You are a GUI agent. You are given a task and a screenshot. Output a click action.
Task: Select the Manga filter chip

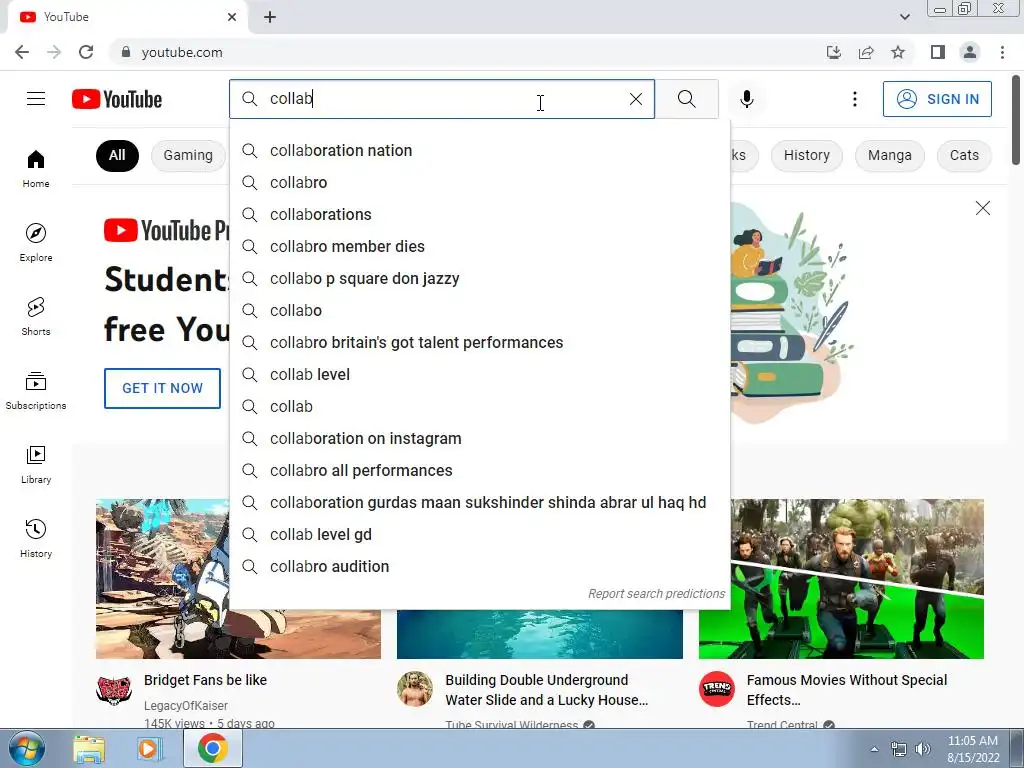(x=889, y=155)
